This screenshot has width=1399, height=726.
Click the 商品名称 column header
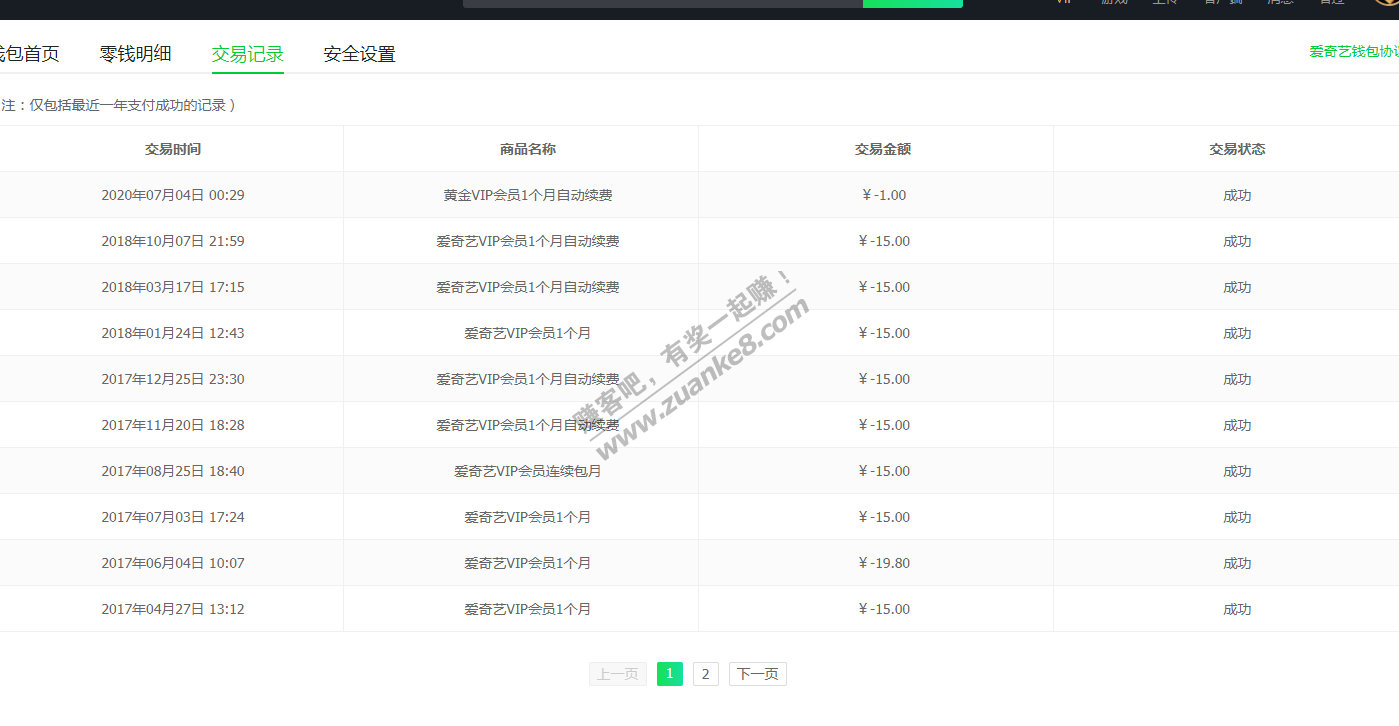pos(528,149)
